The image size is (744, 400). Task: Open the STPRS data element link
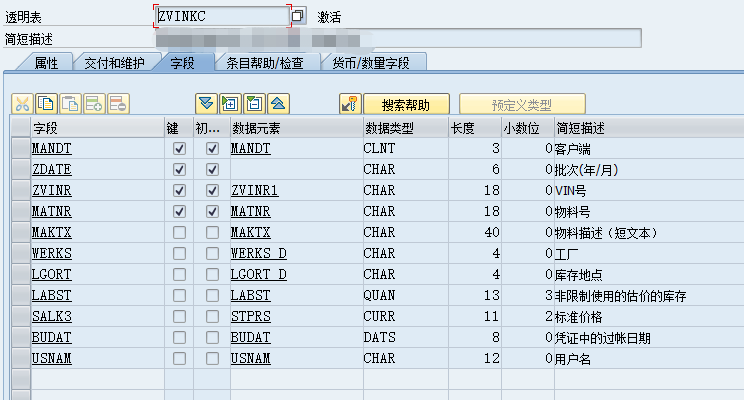click(x=251, y=316)
